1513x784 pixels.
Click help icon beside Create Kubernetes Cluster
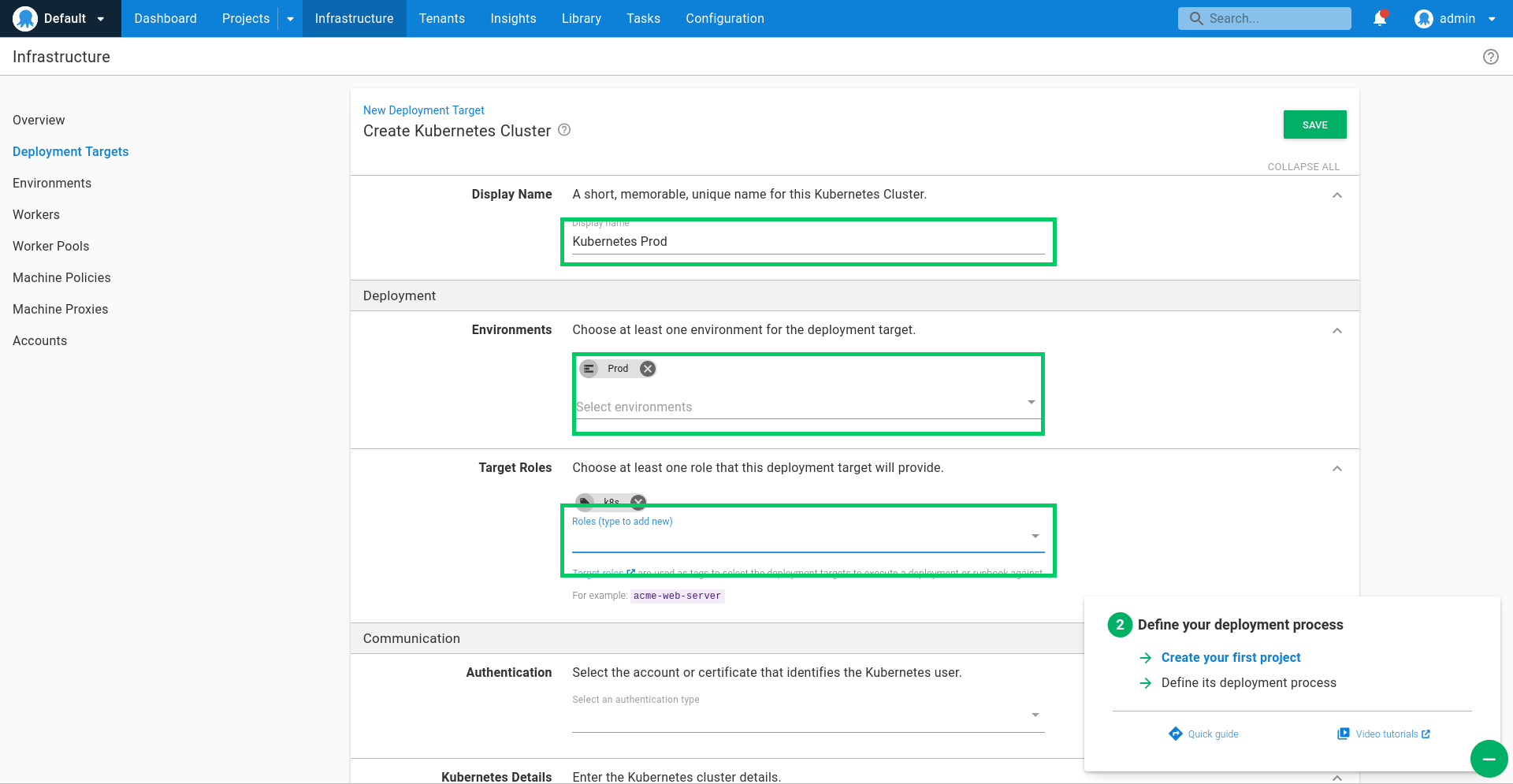point(564,130)
